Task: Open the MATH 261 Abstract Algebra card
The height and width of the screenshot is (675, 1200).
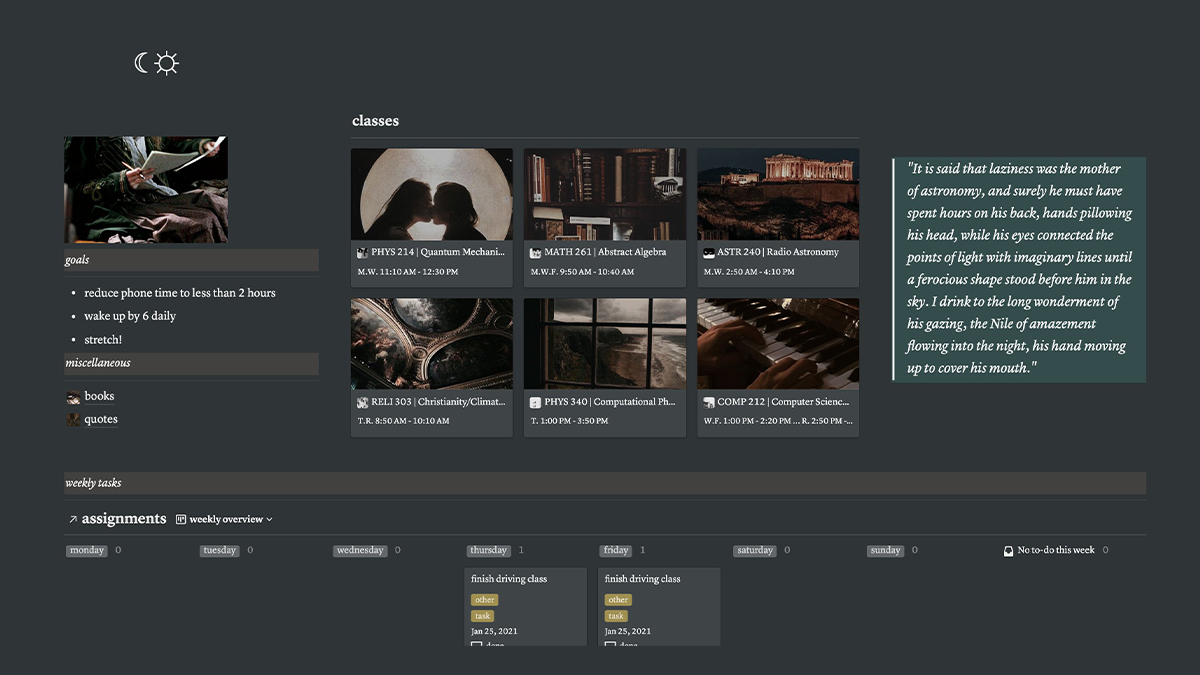Action: click(x=605, y=218)
